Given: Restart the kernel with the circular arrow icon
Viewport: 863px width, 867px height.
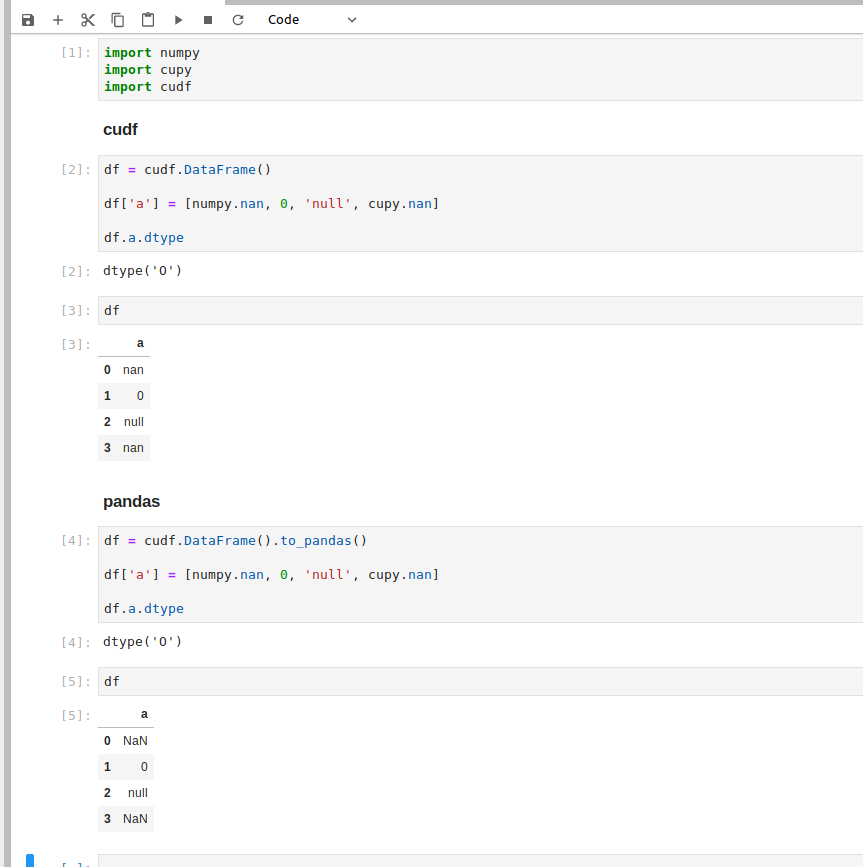Looking at the screenshot, I should (x=238, y=20).
